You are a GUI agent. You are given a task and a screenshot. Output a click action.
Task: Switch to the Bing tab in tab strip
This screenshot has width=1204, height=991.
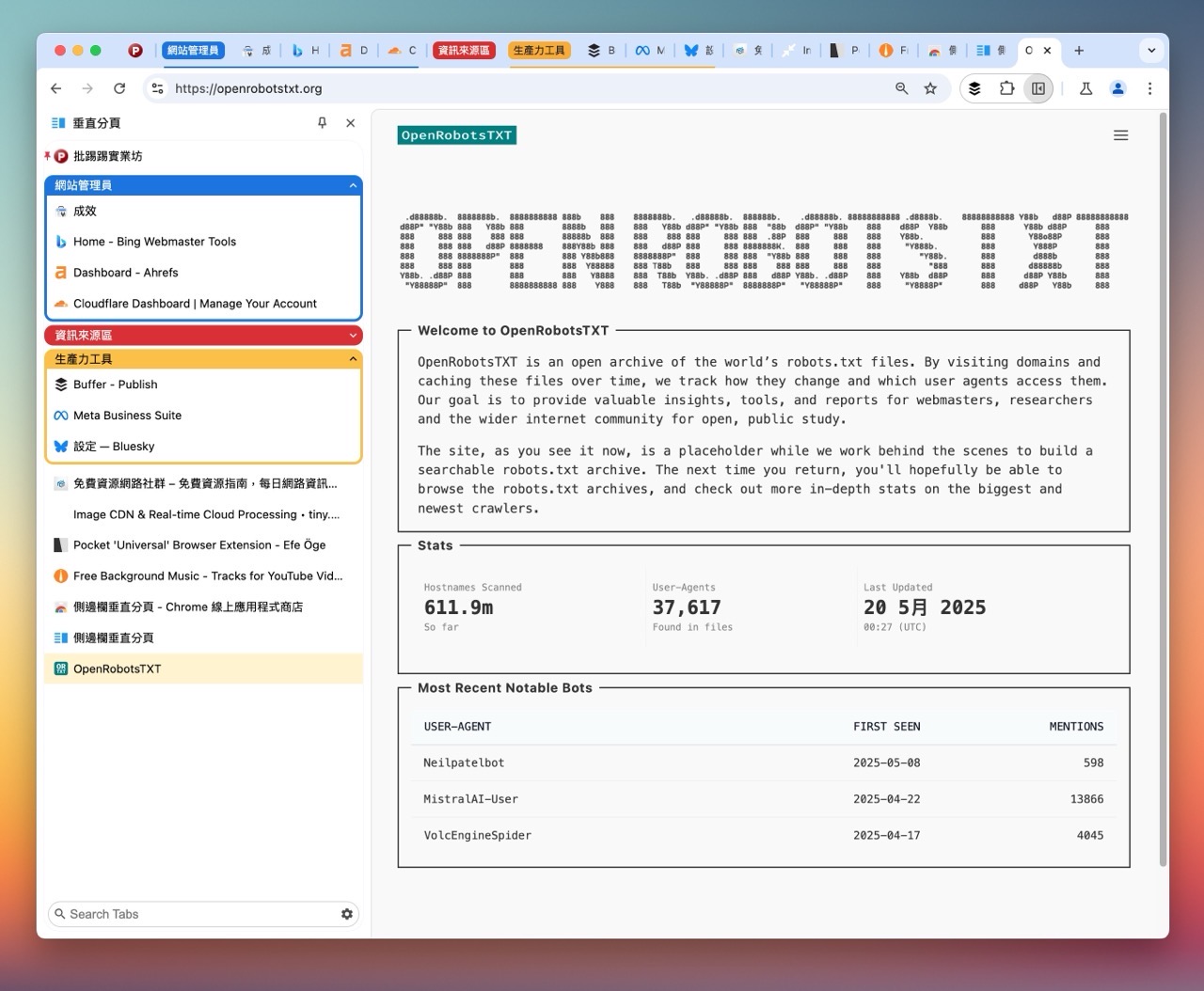[x=305, y=51]
